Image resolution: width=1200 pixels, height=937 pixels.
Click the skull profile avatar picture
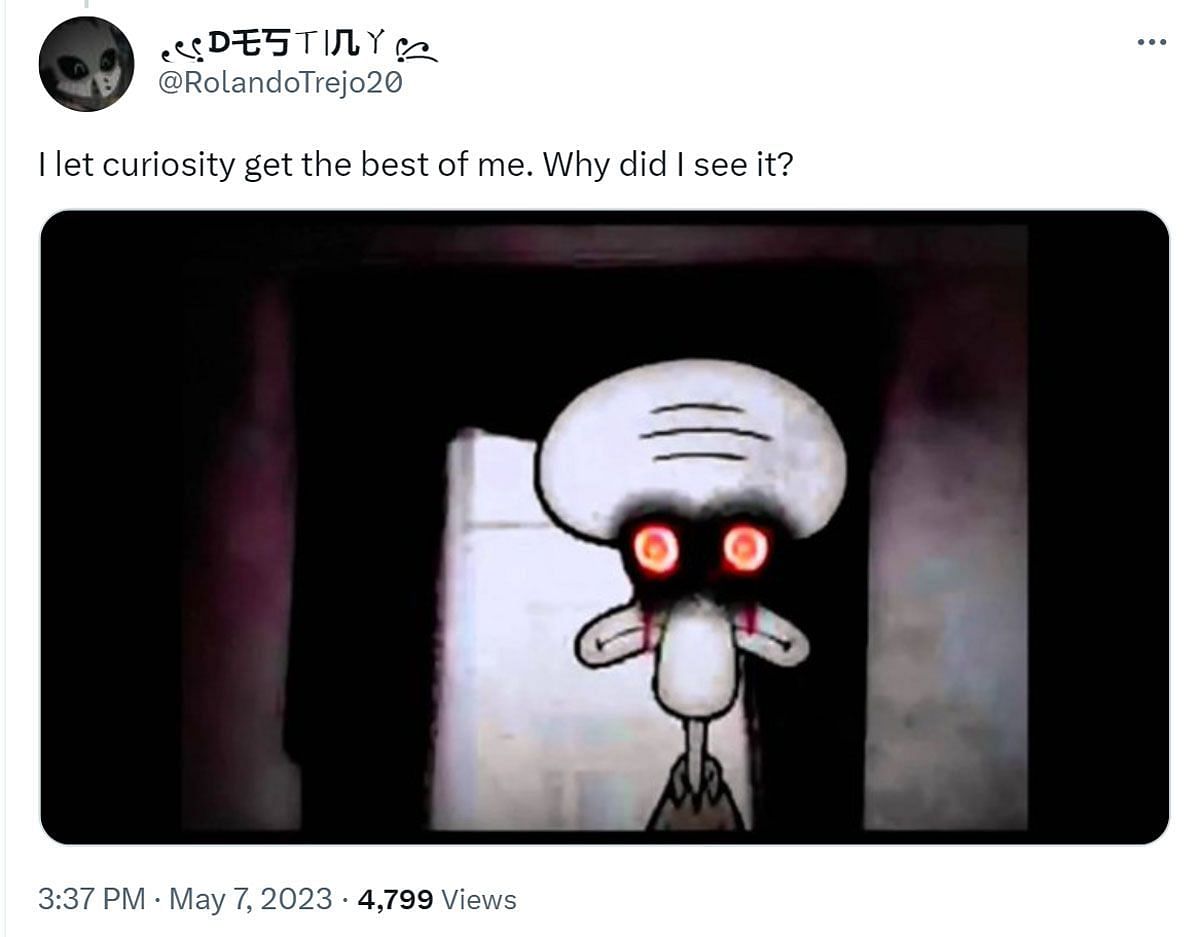coord(86,64)
